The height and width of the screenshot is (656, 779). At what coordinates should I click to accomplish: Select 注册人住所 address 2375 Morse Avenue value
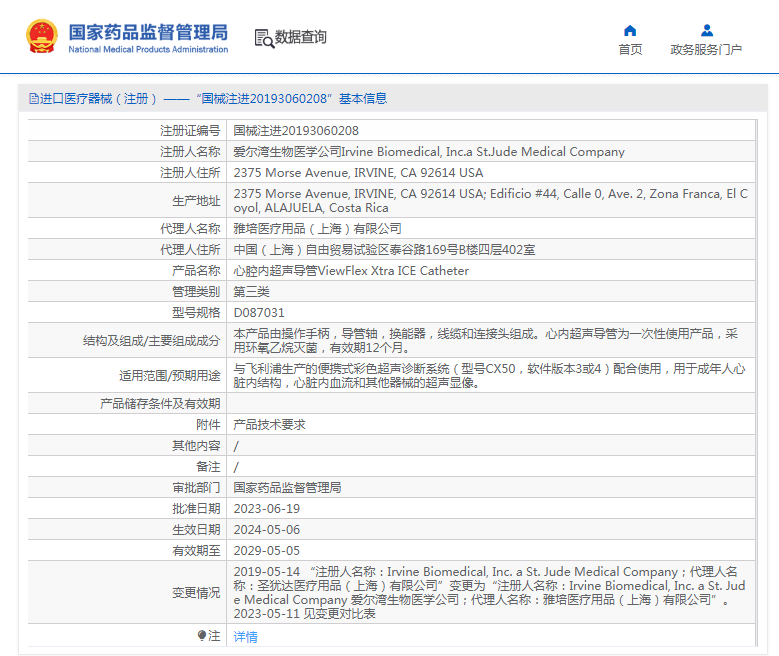(x=358, y=172)
